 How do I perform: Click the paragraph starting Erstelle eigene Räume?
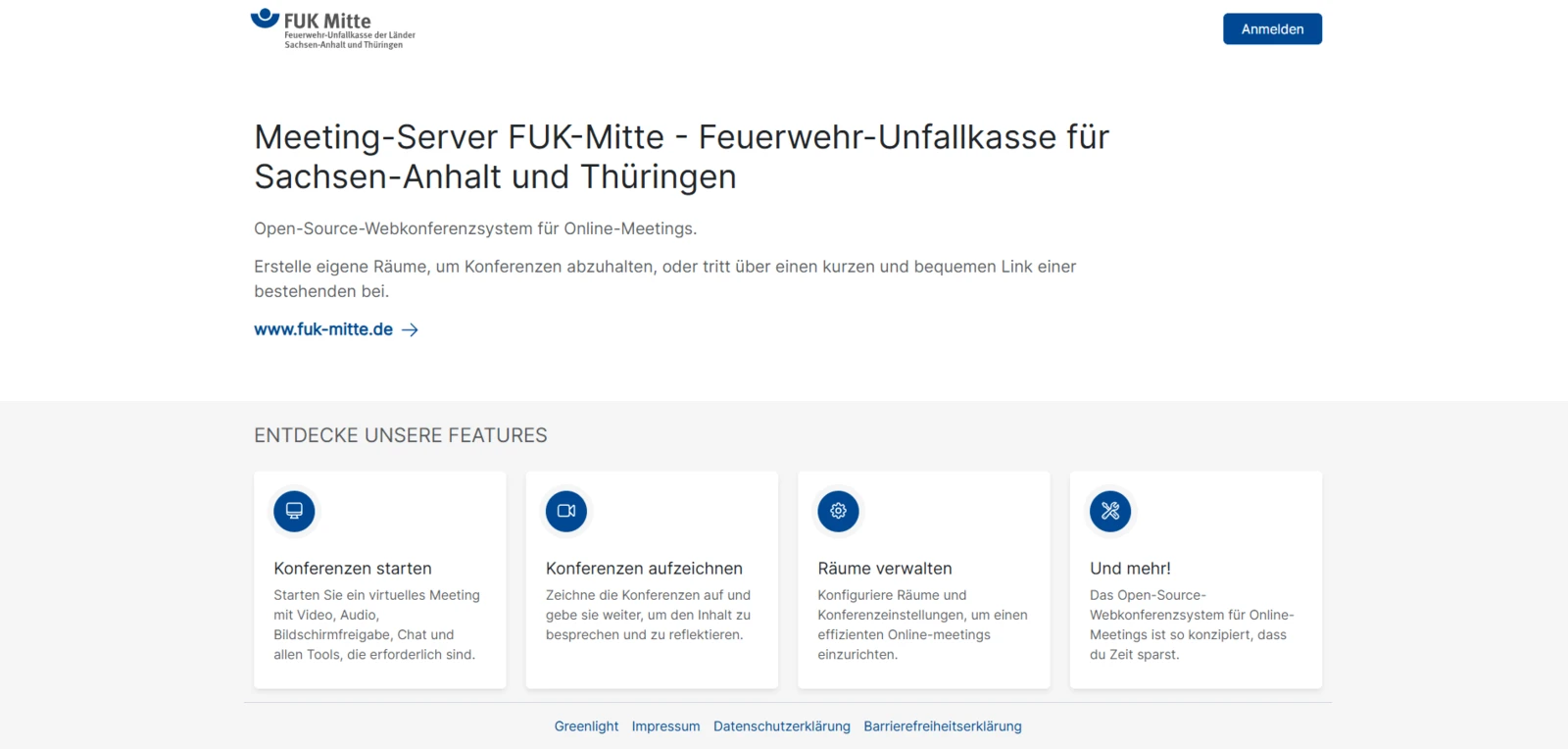coord(665,278)
